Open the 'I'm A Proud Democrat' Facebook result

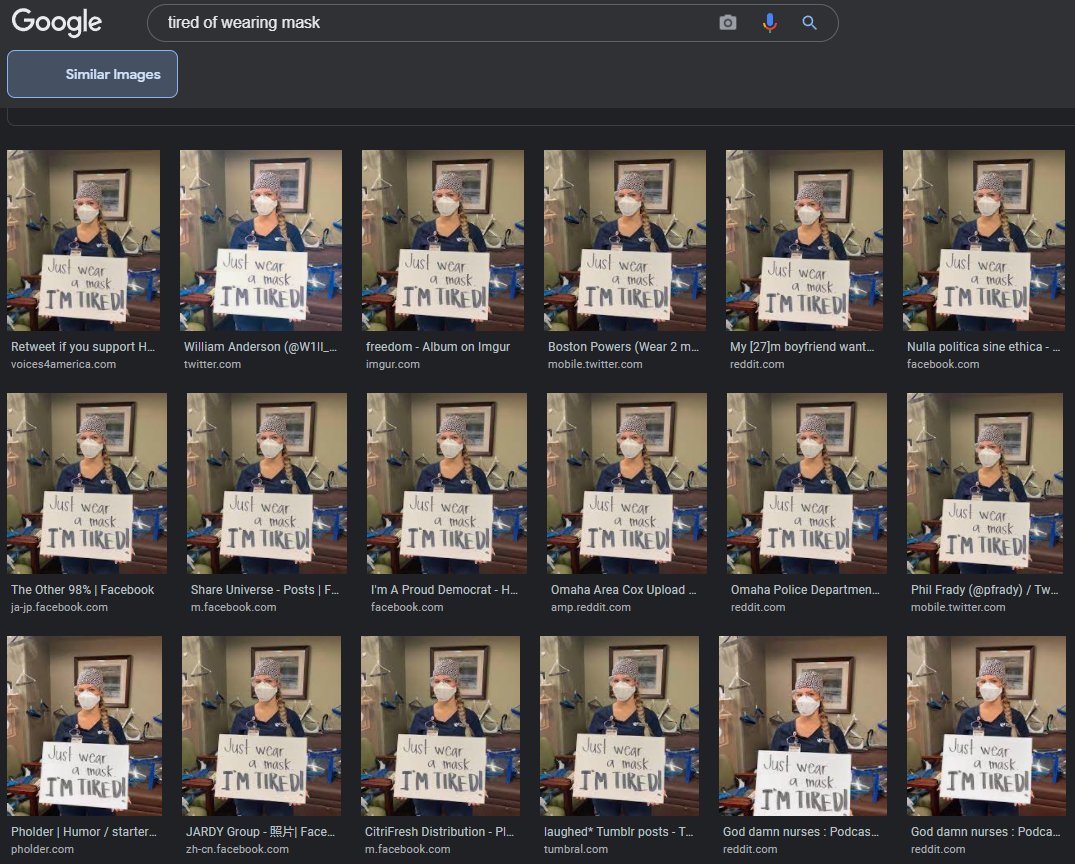tap(440, 591)
